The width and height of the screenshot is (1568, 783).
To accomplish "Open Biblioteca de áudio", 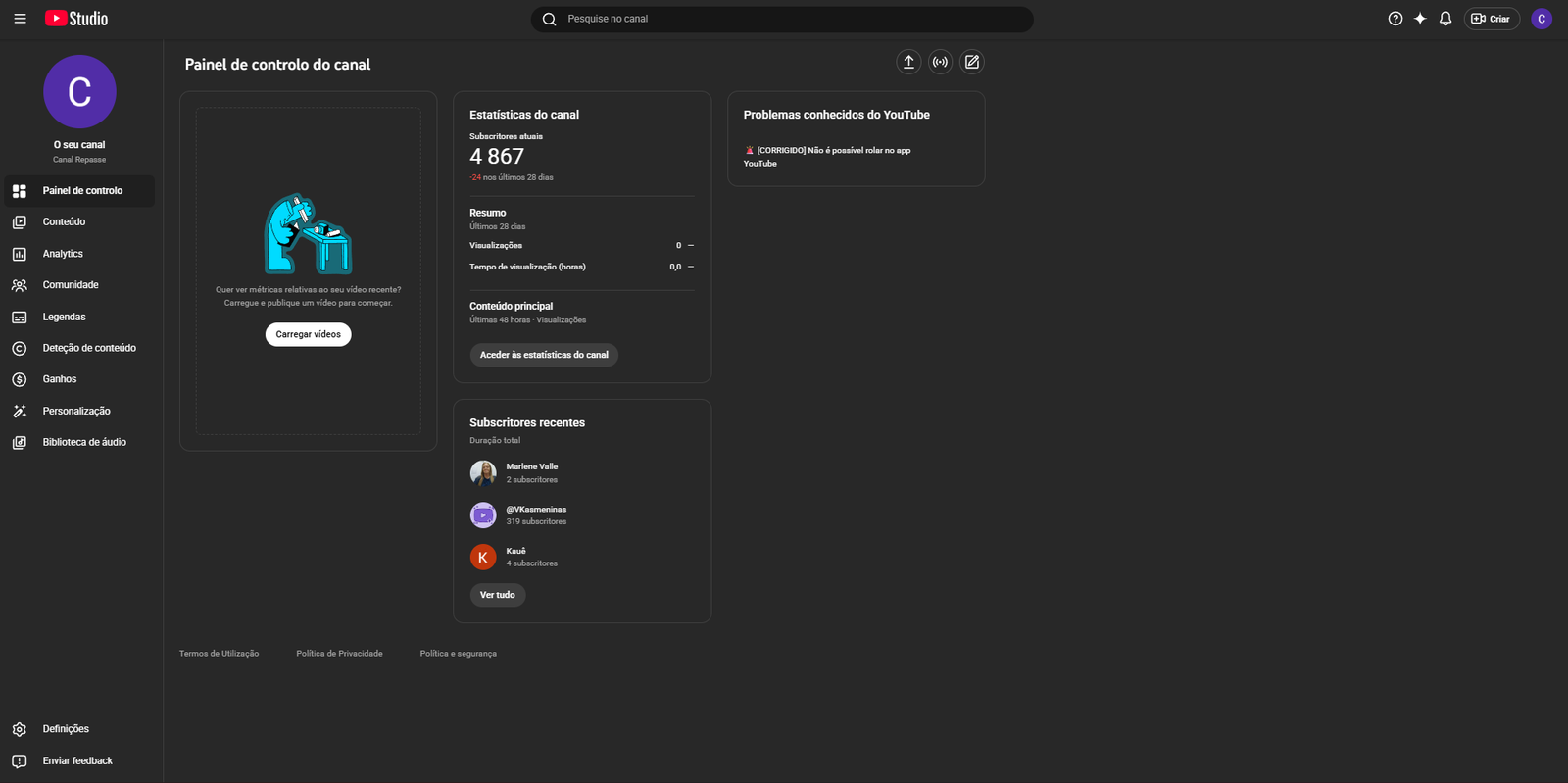I will coord(79,443).
